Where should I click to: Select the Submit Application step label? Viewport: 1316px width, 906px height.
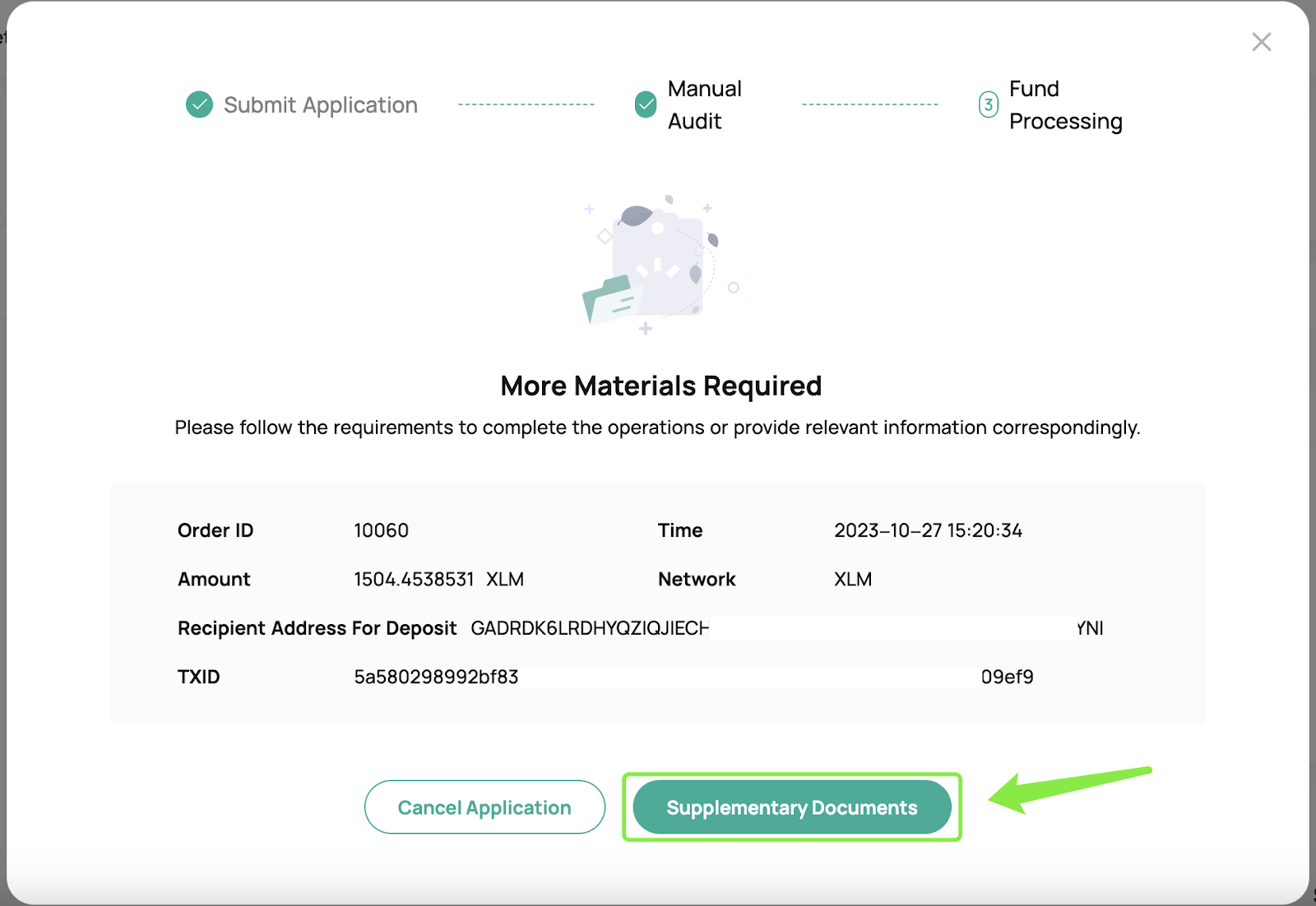click(x=320, y=105)
